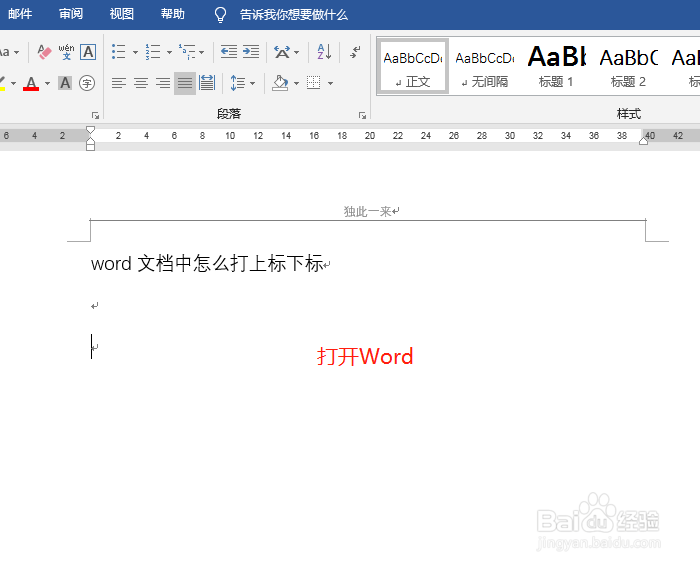Open the 帮助 tab
The width and height of the screenshot is (700, 568).
click(x=173, y=14)
